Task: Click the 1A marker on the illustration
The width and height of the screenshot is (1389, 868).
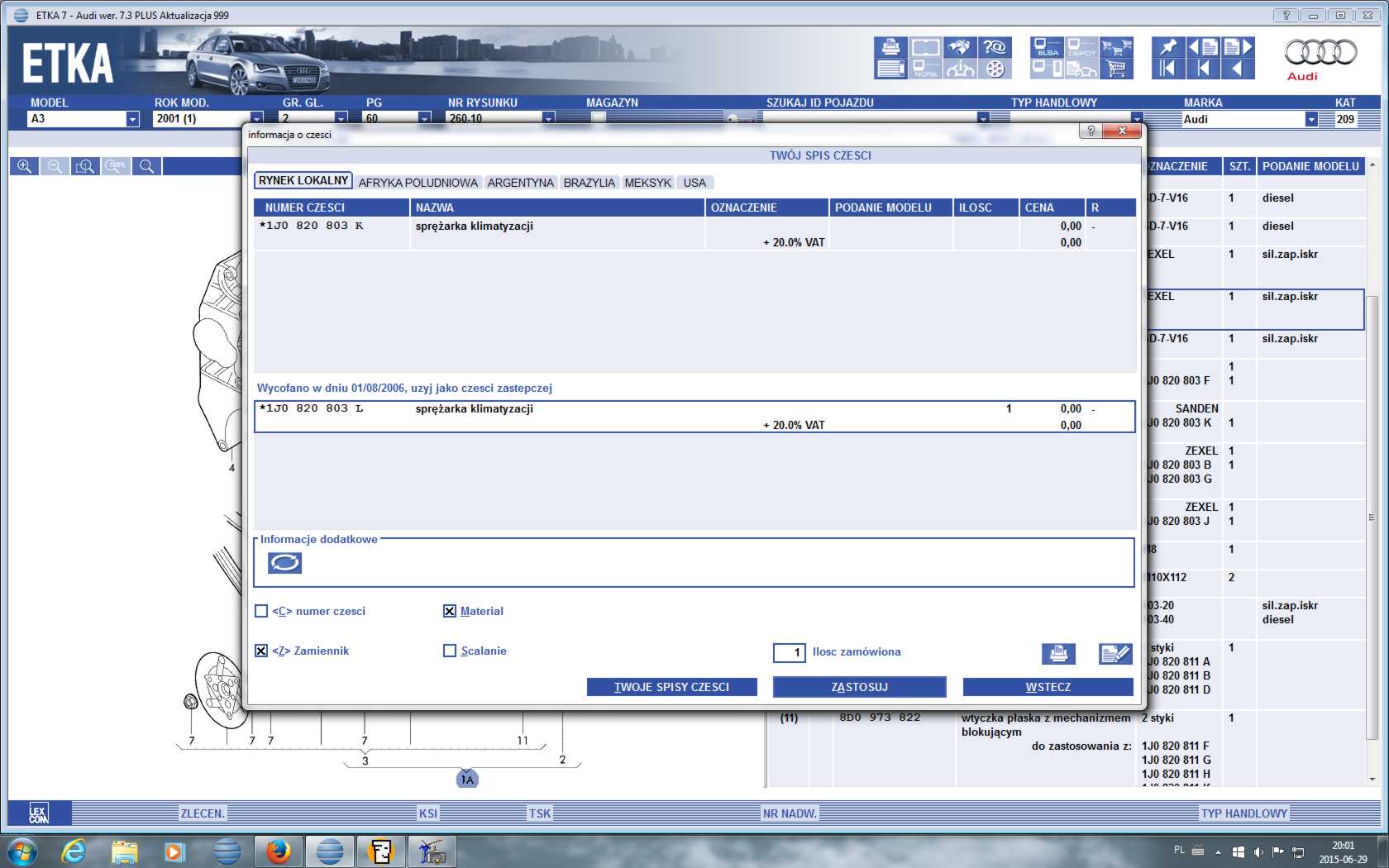Action: click(467, 780)
